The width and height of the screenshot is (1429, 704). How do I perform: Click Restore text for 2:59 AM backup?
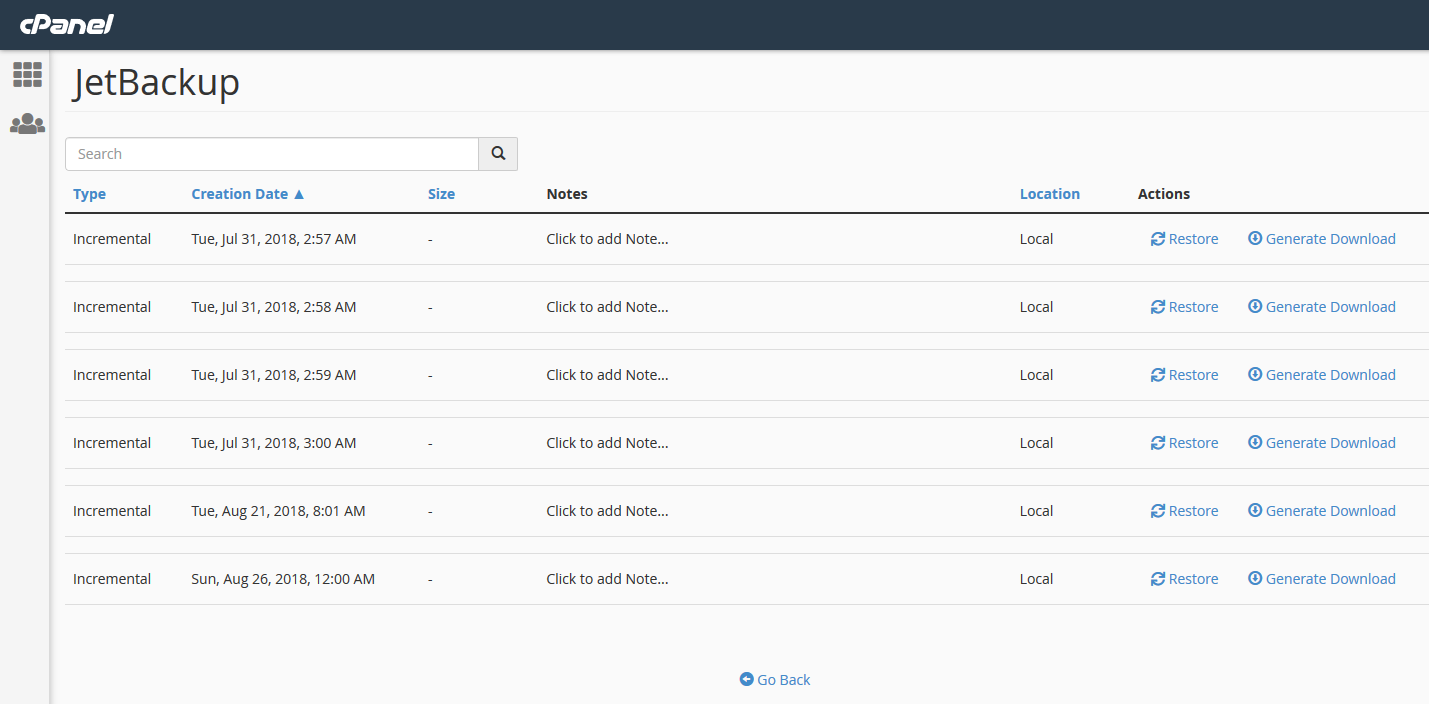(1194, 375)
